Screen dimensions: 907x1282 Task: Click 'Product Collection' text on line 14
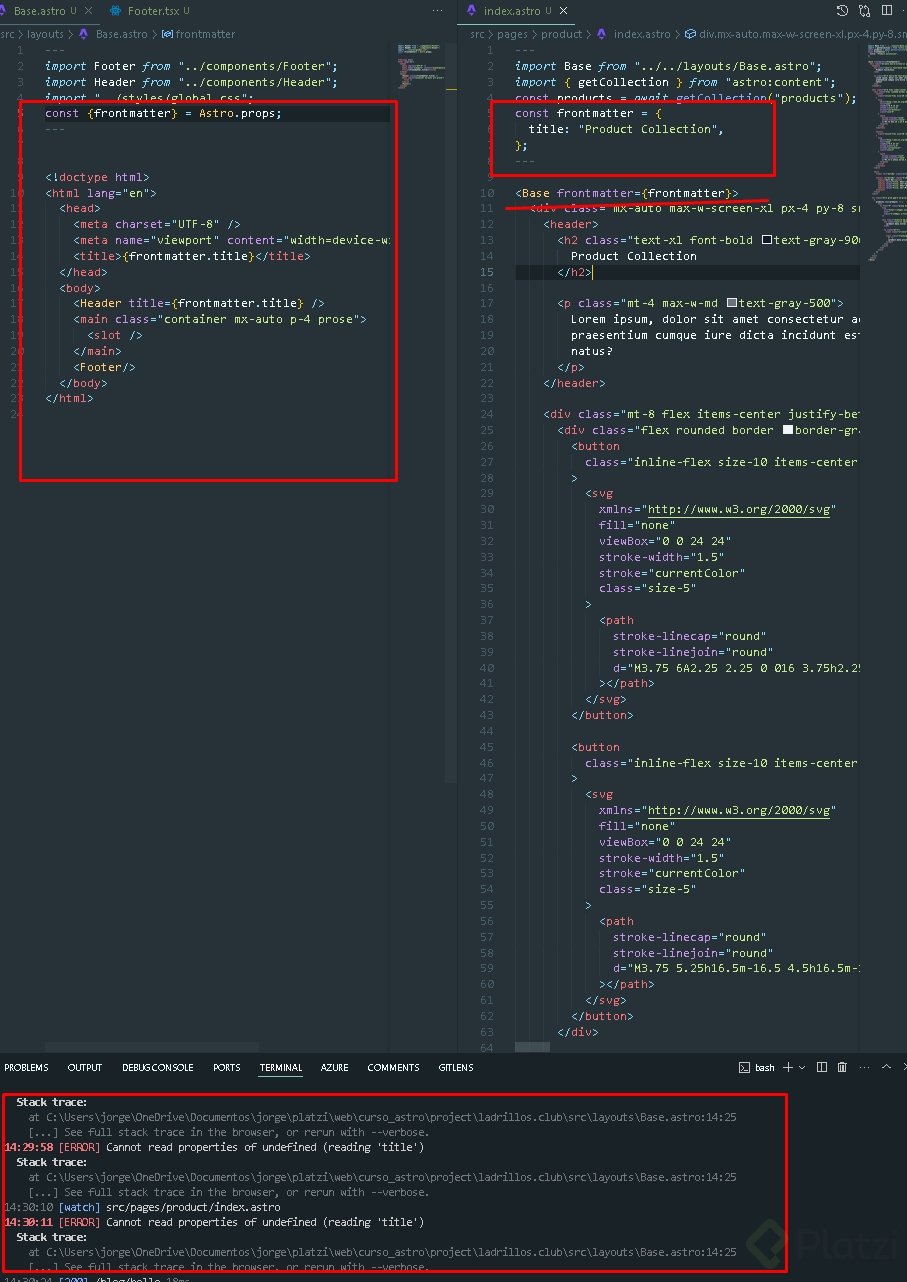634,256
